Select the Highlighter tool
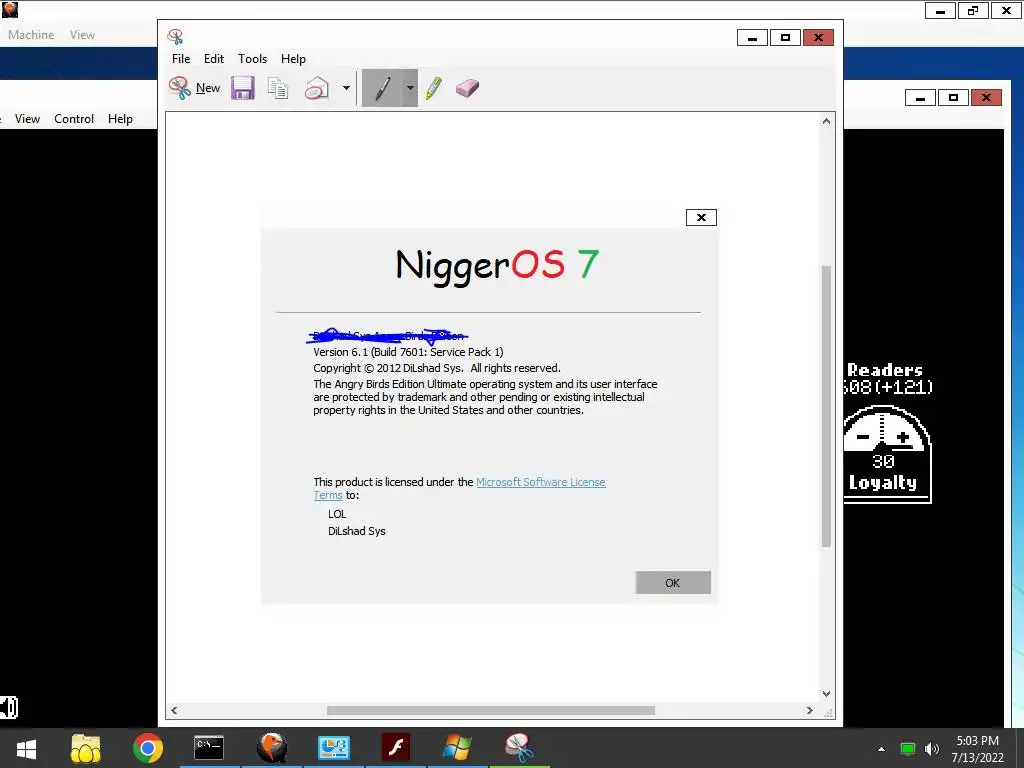Image resolution: width=1024 pixels, height=768 pixels. coord(434,88)
